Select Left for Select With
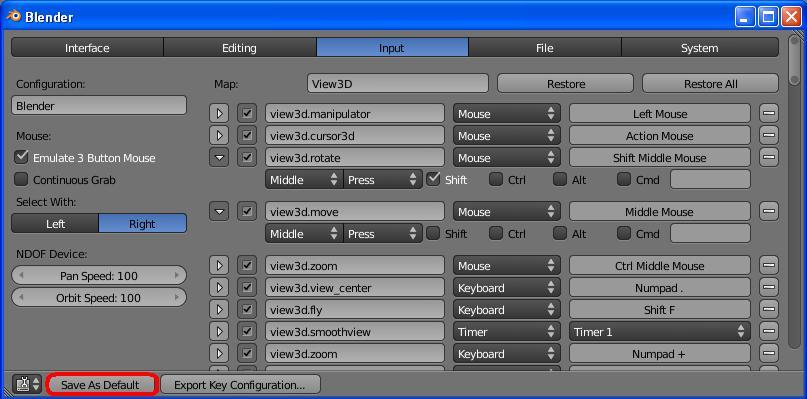 tap(55, 223)
